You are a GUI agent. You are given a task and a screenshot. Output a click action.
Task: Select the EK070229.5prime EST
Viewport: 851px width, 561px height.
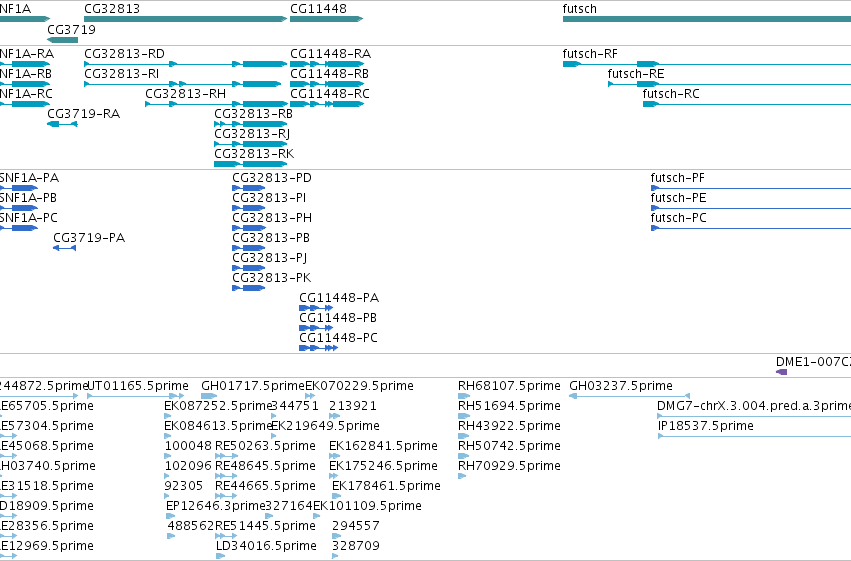click(310, 396)
